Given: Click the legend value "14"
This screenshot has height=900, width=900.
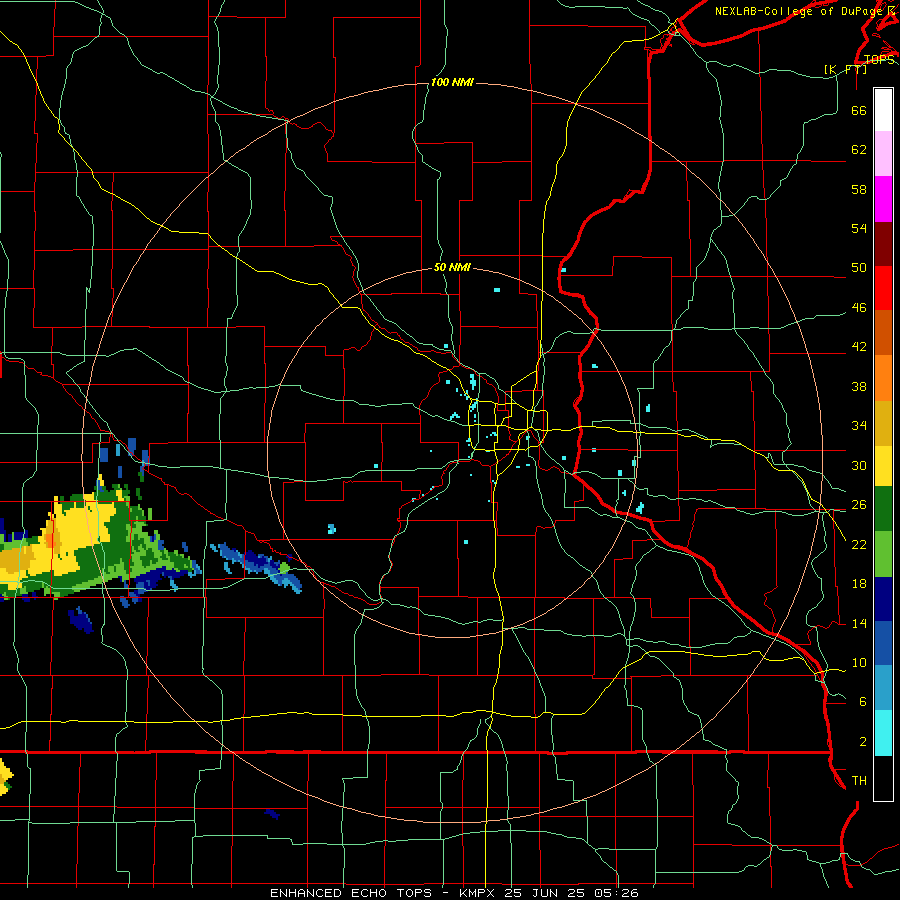Looking at the screenshot, I should [859, 623].
